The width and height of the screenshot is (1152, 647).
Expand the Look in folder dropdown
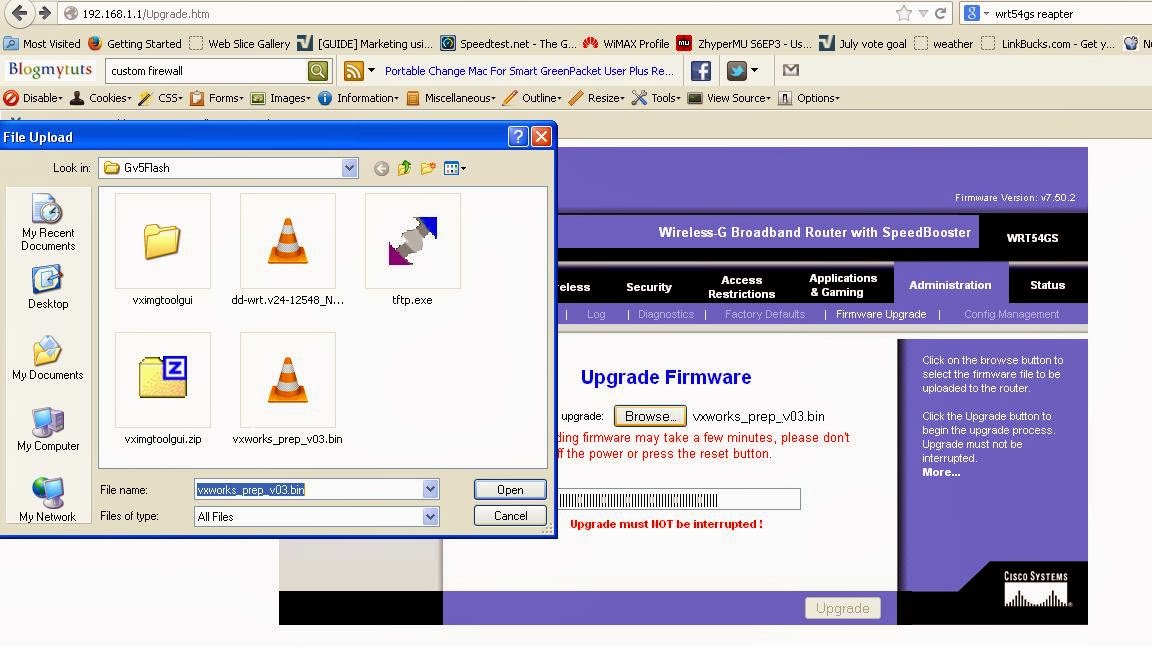[x=349, y=168]
